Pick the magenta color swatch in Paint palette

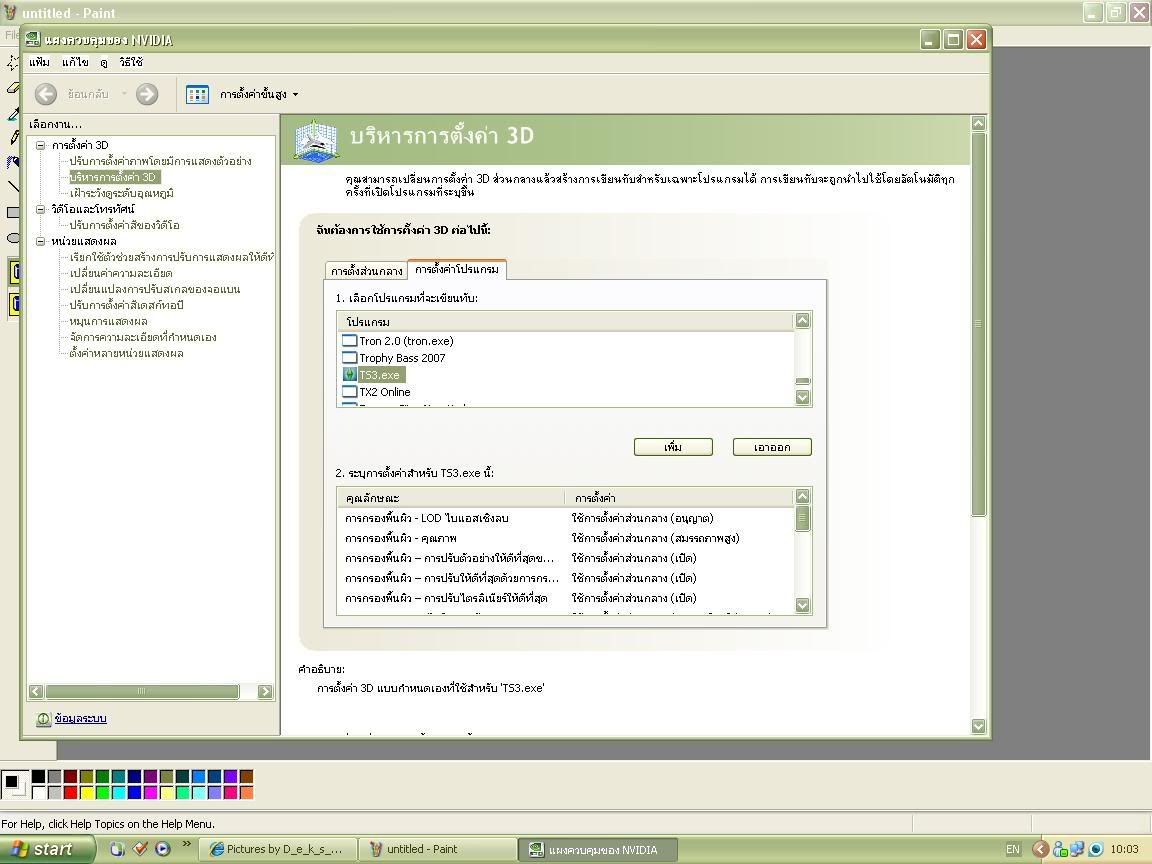(151, 792)
